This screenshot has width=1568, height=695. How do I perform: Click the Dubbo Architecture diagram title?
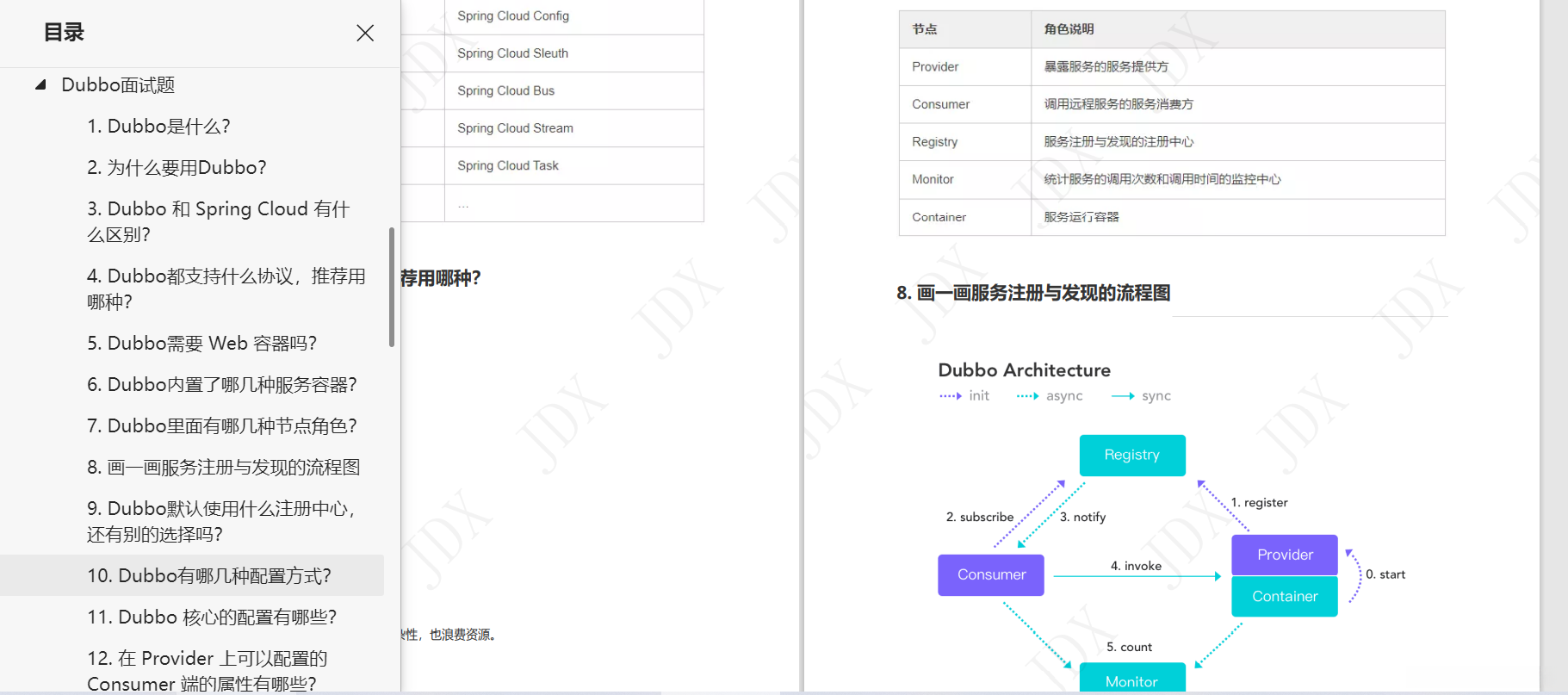click(x=1025, y=370)
